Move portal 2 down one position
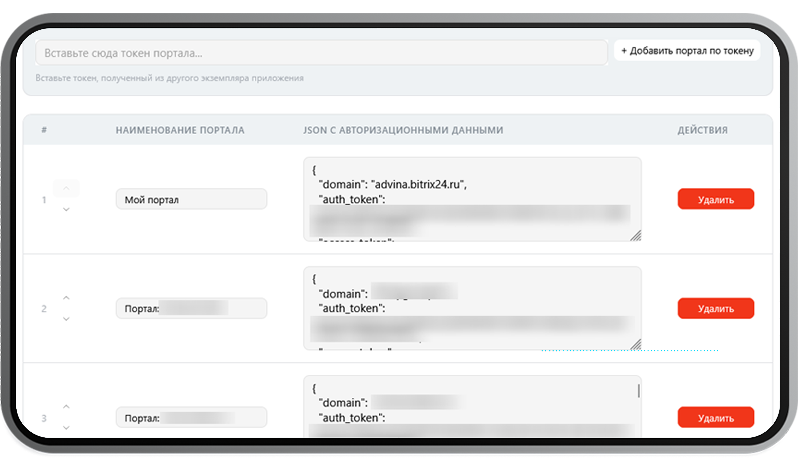This screenshot has width=800, height=466. click(x=66, y=319)
